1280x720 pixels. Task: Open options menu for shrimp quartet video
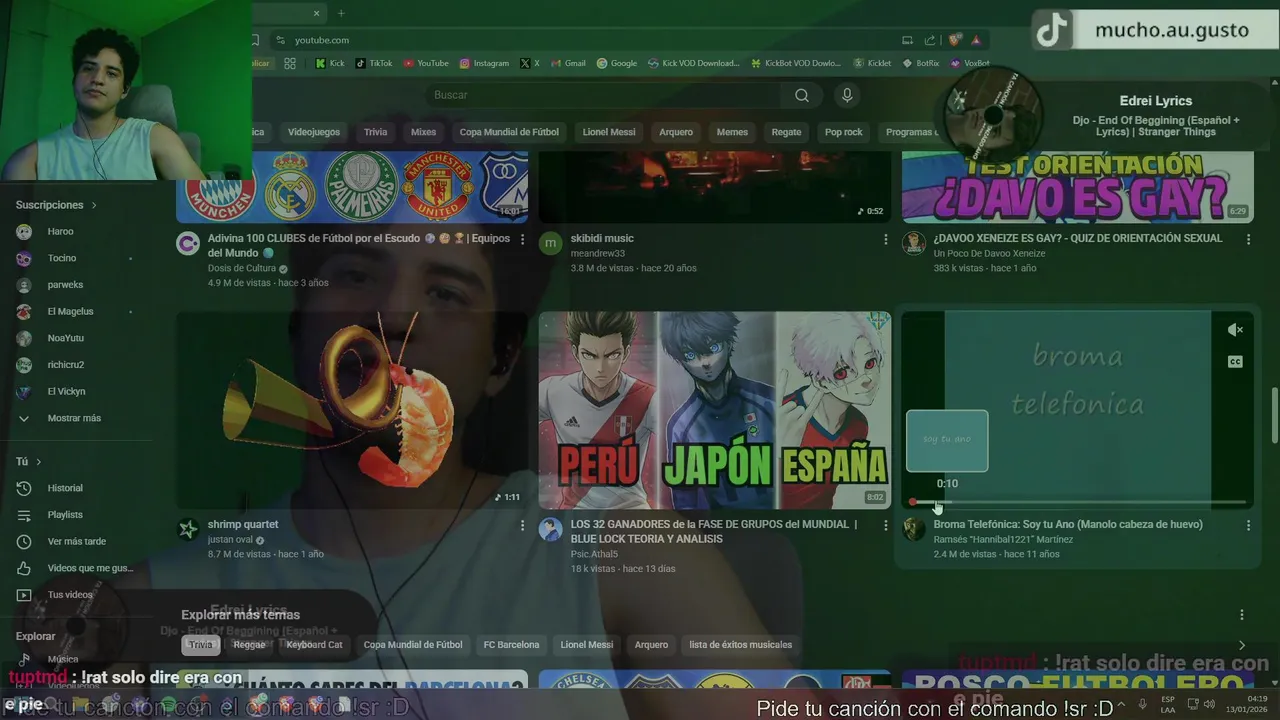pos(522,525)
